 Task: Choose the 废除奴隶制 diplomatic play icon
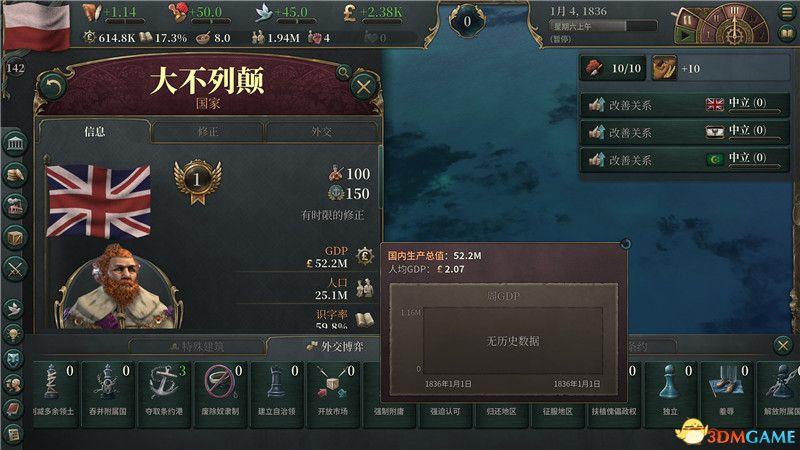pyautogui.click(x=220, y=395)
